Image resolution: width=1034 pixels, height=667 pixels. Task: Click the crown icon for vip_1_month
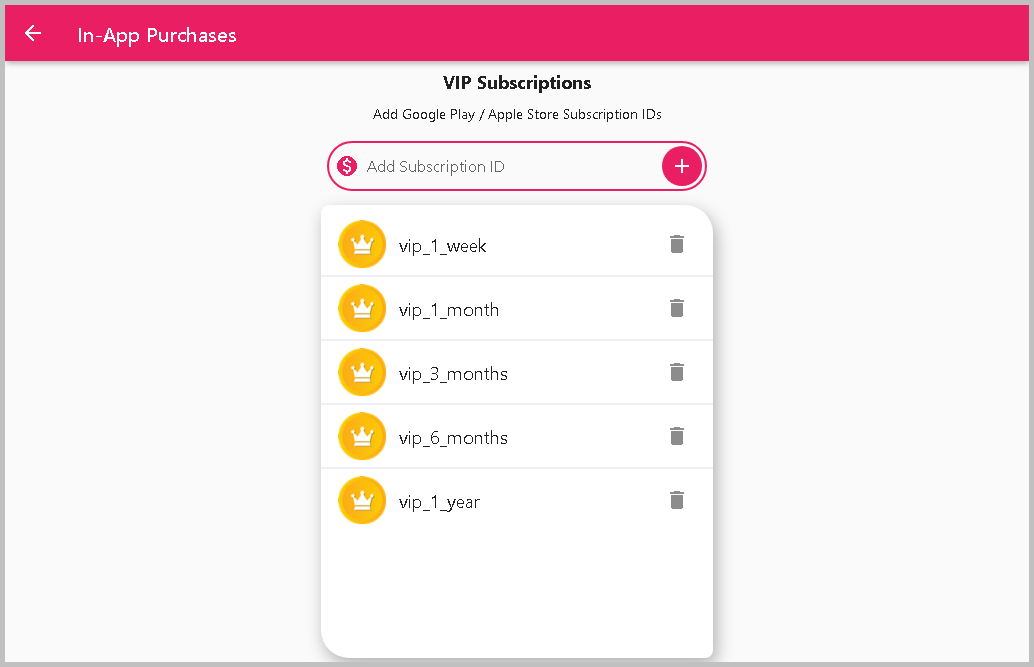362,309
